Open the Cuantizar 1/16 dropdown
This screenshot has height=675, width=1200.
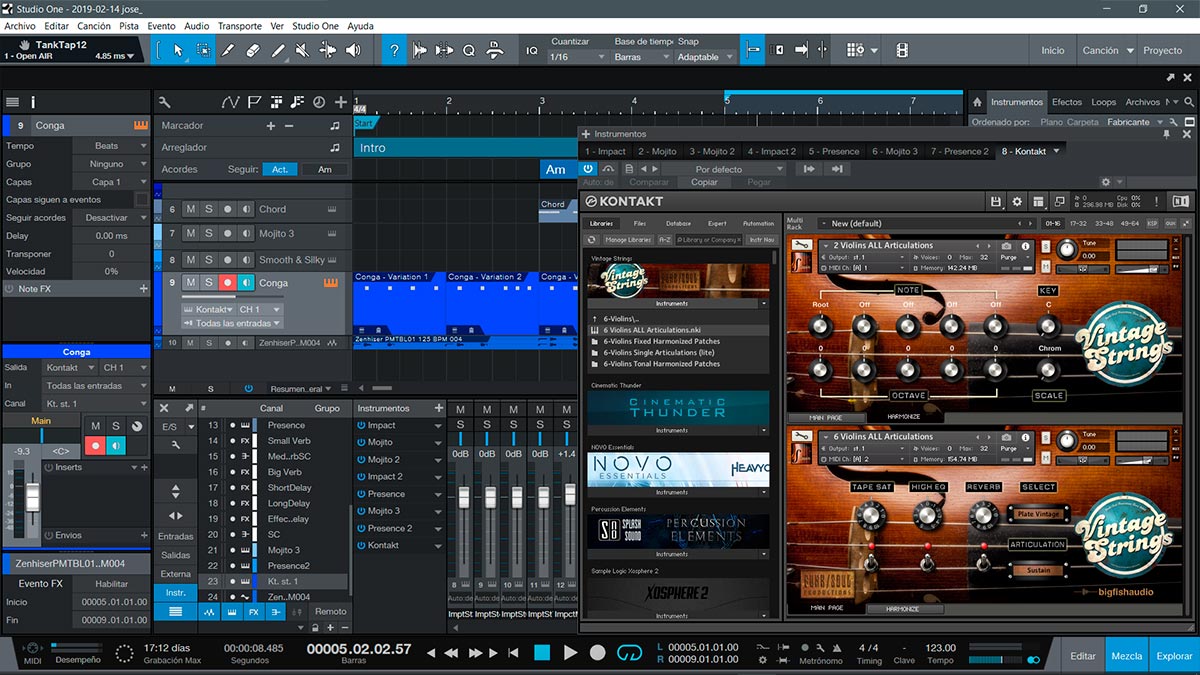(577, 57)
